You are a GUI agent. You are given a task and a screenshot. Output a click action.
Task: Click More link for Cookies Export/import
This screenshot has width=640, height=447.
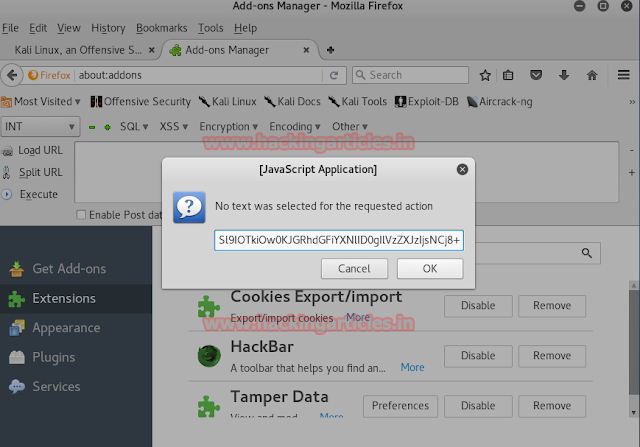(x=358, y=317)
